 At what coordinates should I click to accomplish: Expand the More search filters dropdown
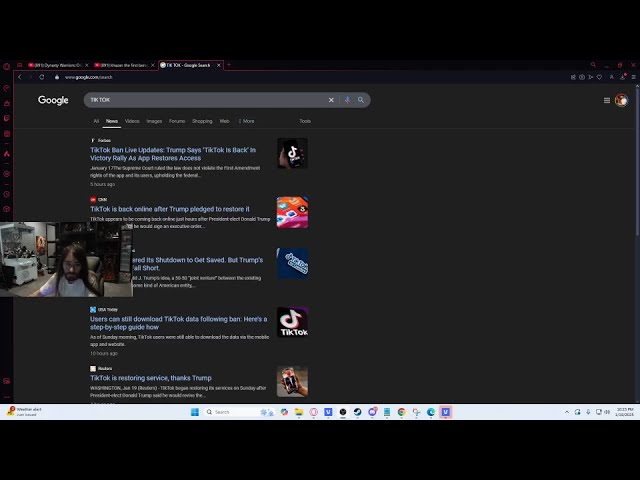(246, 121)
